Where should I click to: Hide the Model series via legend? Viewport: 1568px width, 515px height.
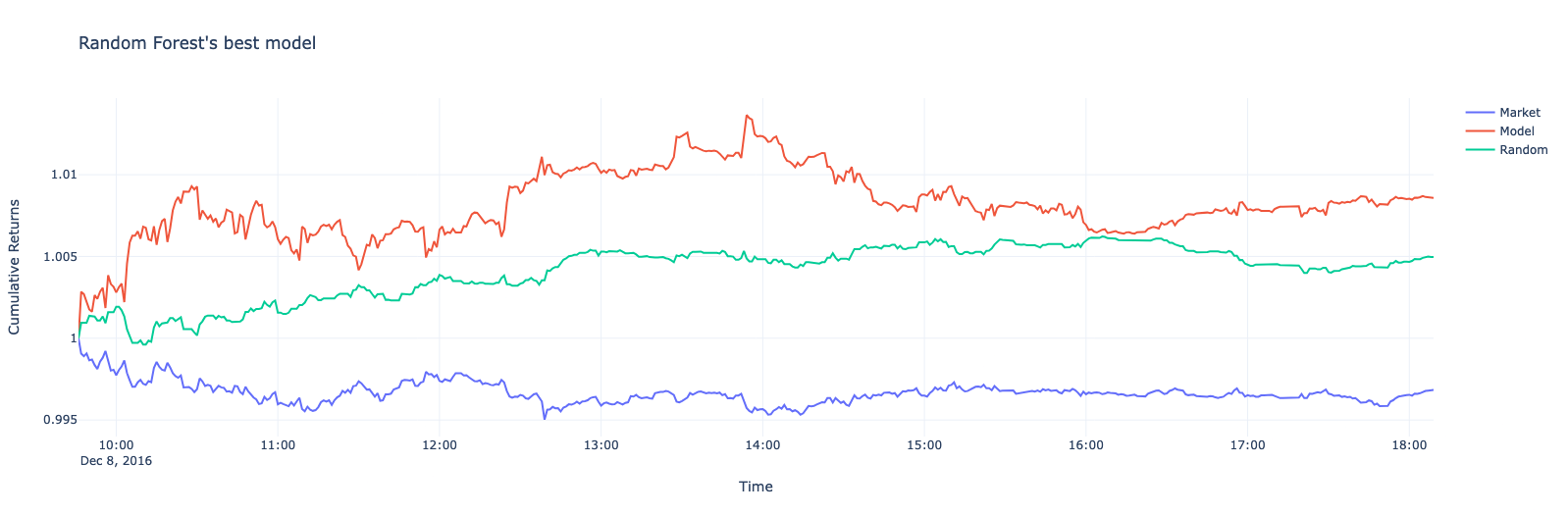[x=1516, y=131]
